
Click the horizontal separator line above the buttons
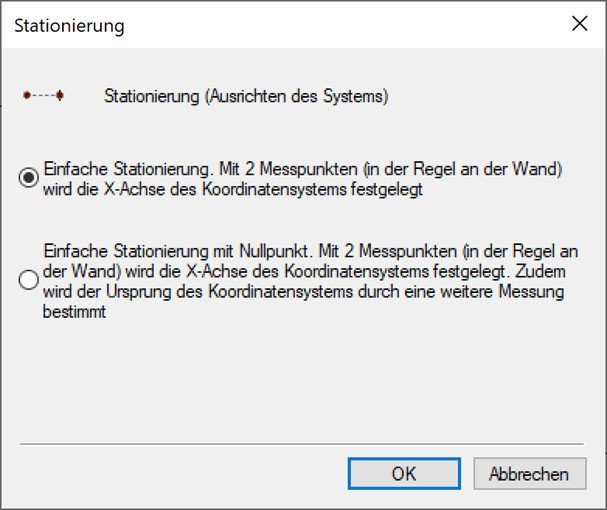point(300,442)
